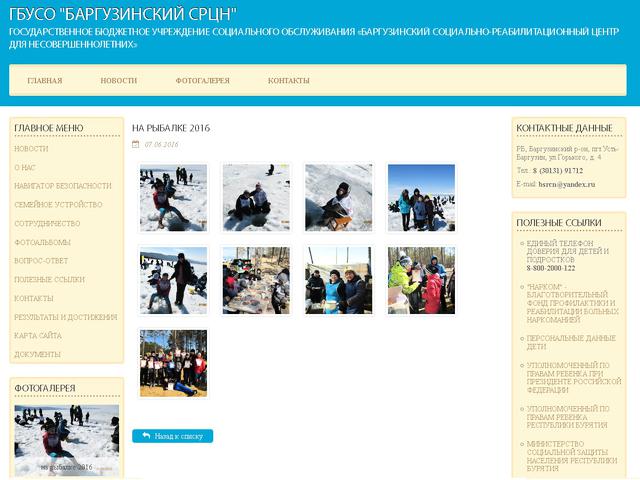640x480 pixels.
Task: Open photo of table with fish catch
Action: 256,280
